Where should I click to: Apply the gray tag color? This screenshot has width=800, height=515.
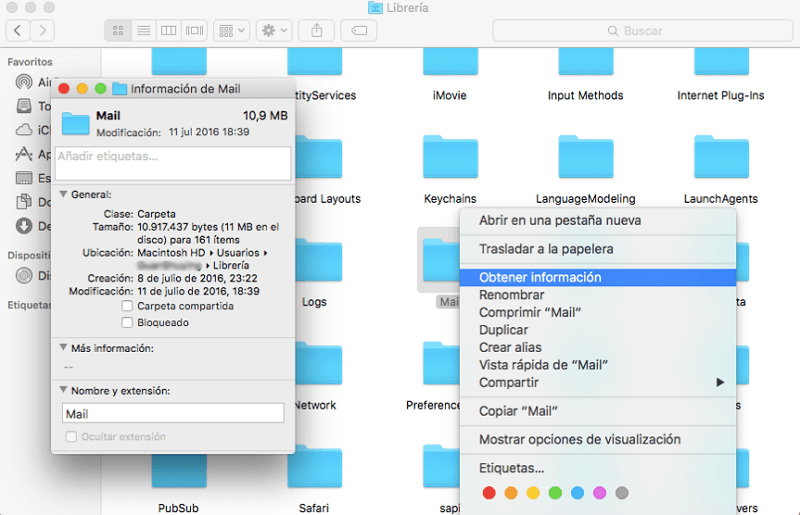tap(622, 493)
